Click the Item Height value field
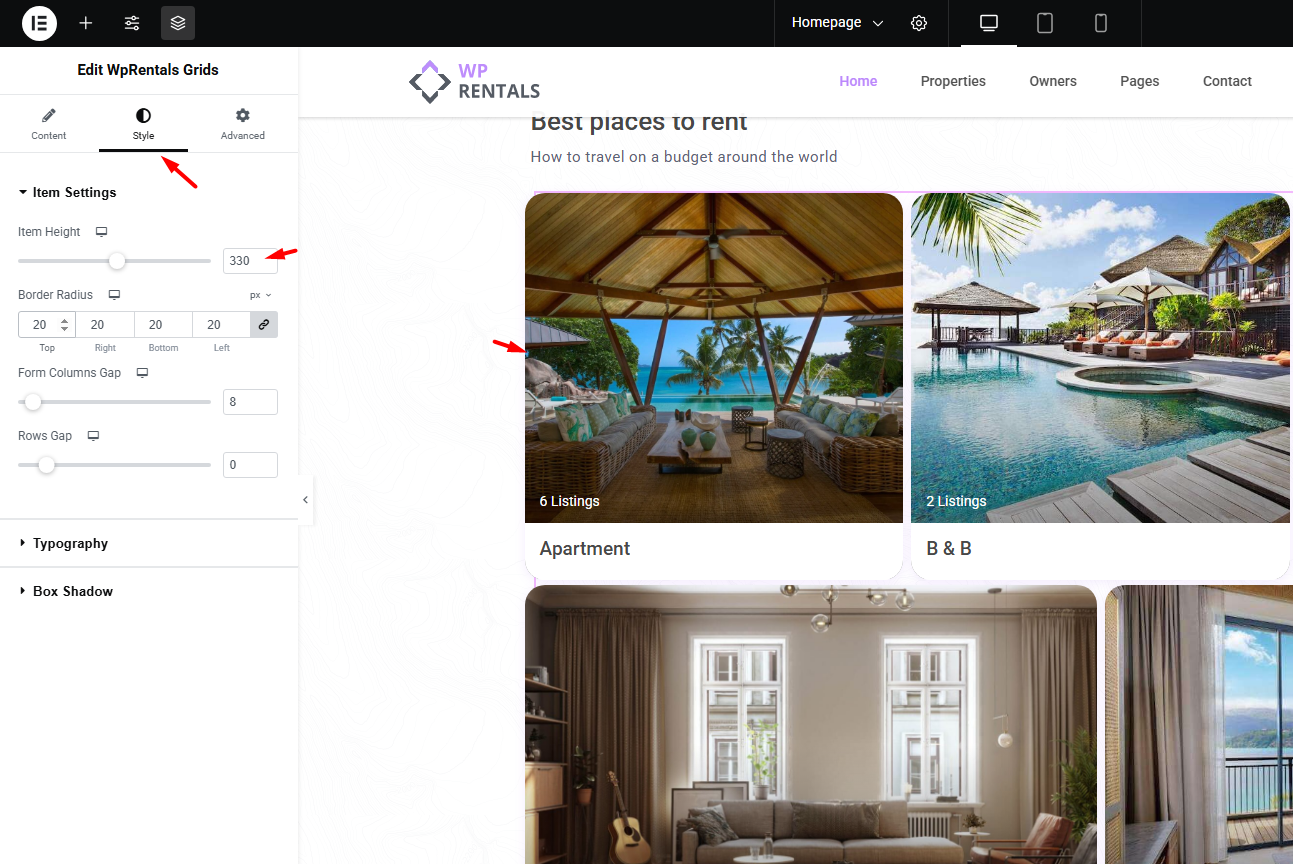Image resolution: width=1293 pixels, height=864 pixels. pyautogui.click(x=249, y=261)
